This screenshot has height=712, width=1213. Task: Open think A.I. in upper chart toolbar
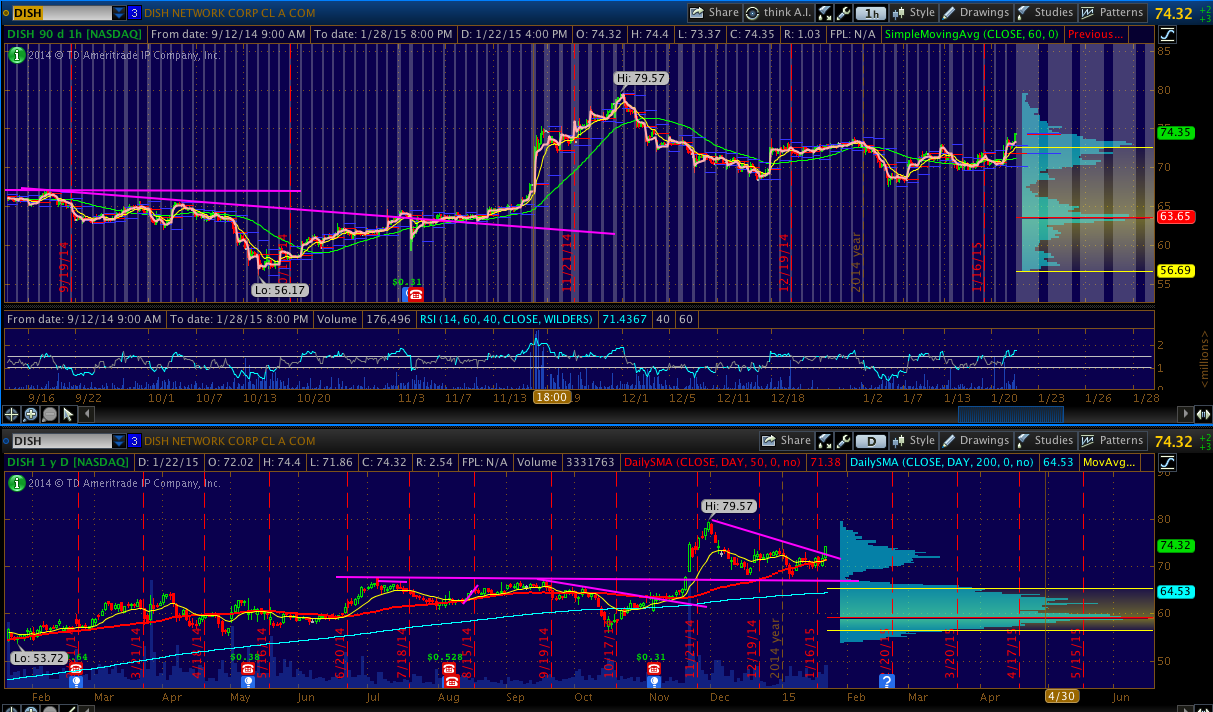pos(778,13)
